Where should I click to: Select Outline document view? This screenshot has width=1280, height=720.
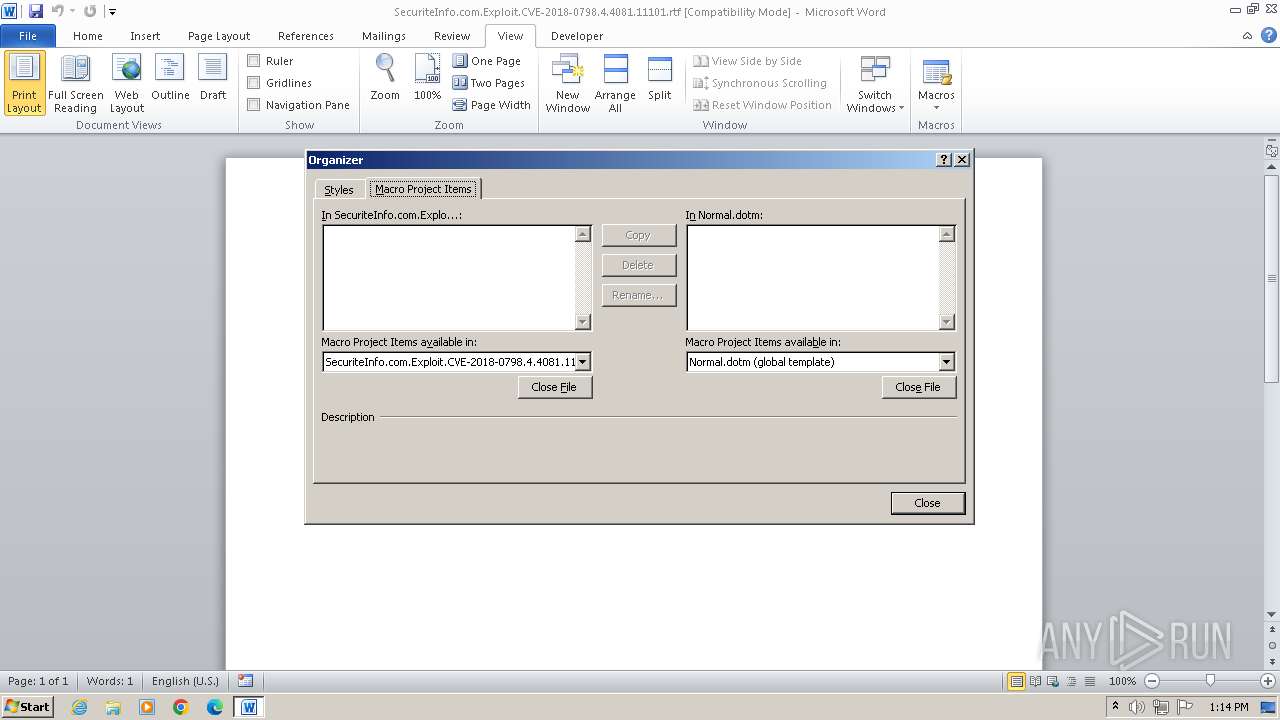[x=170, y=78]
